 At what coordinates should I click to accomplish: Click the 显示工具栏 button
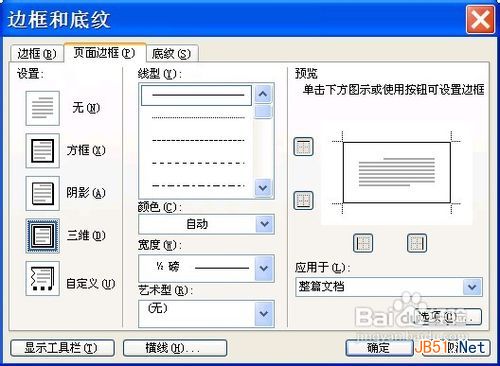[x=62, y=348]
